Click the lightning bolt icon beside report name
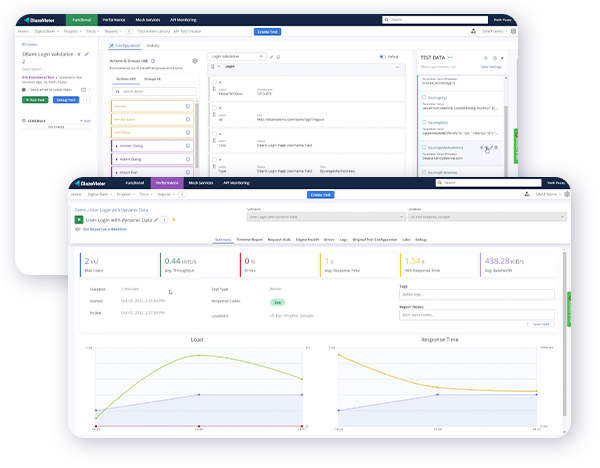Viewport: 600px width, 468px height. [x=174, y=220]
